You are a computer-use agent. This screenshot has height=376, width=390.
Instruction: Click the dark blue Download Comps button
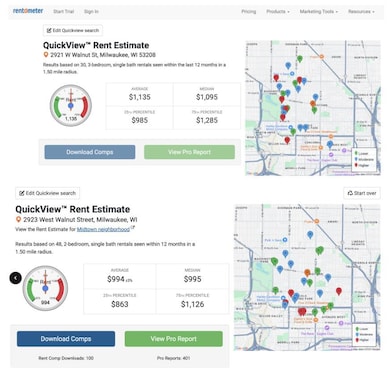point(66,339)
